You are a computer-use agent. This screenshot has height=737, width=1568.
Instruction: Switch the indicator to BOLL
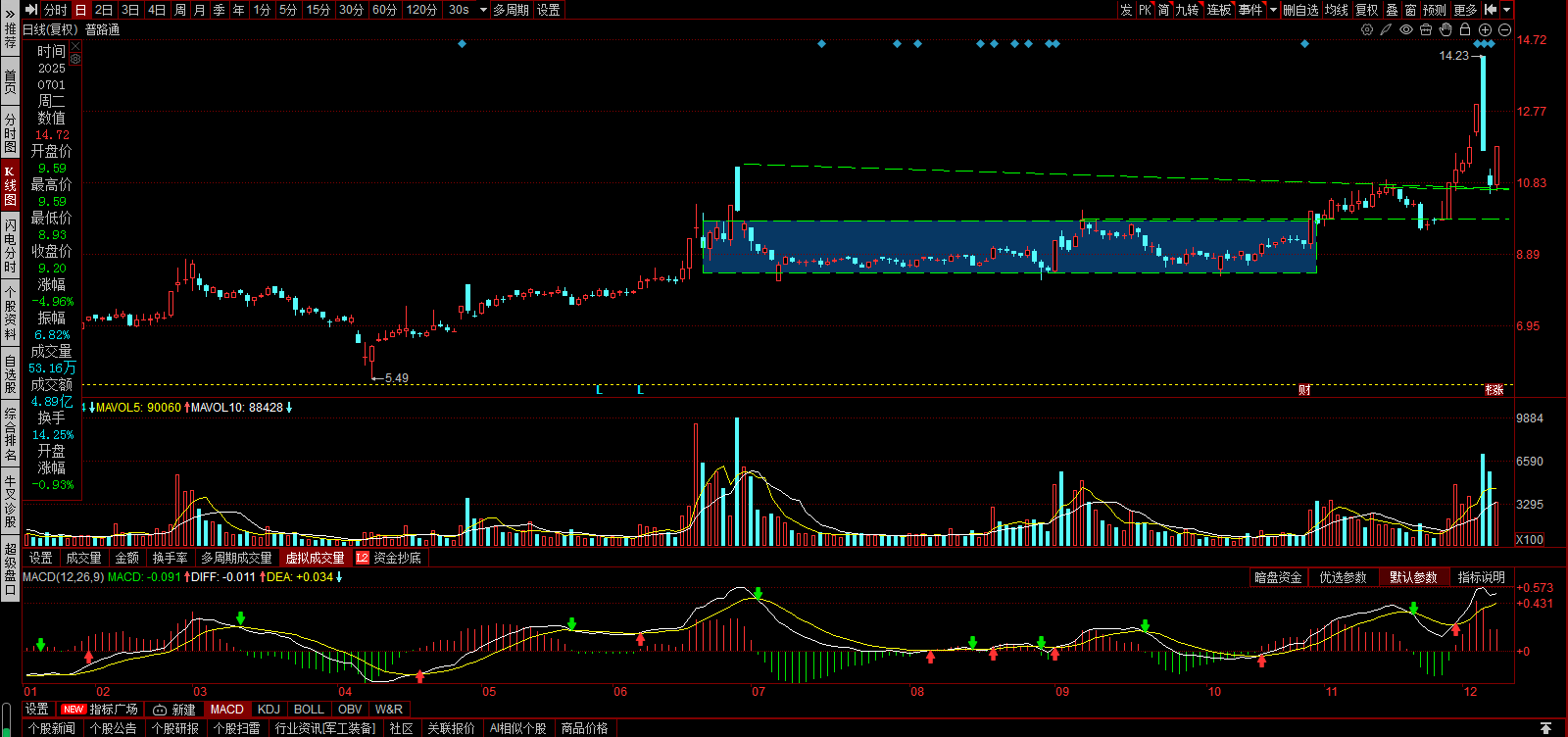(309, 709)
